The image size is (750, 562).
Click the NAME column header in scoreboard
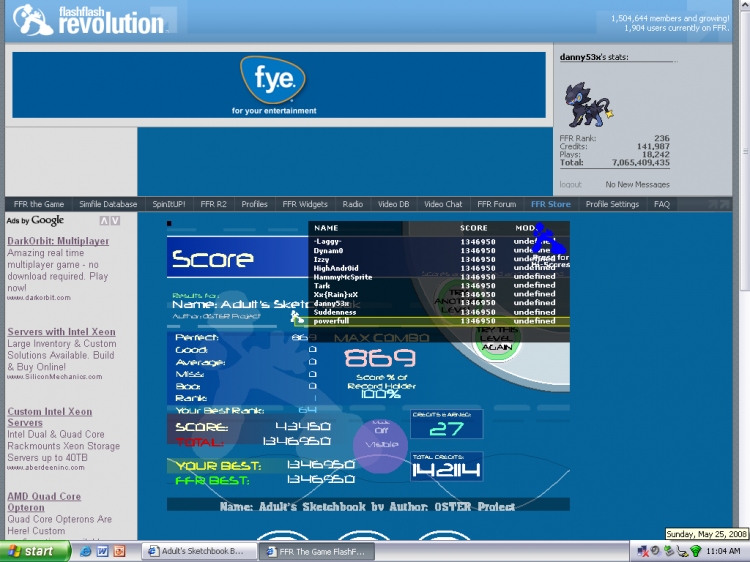(x=326, y=228)
